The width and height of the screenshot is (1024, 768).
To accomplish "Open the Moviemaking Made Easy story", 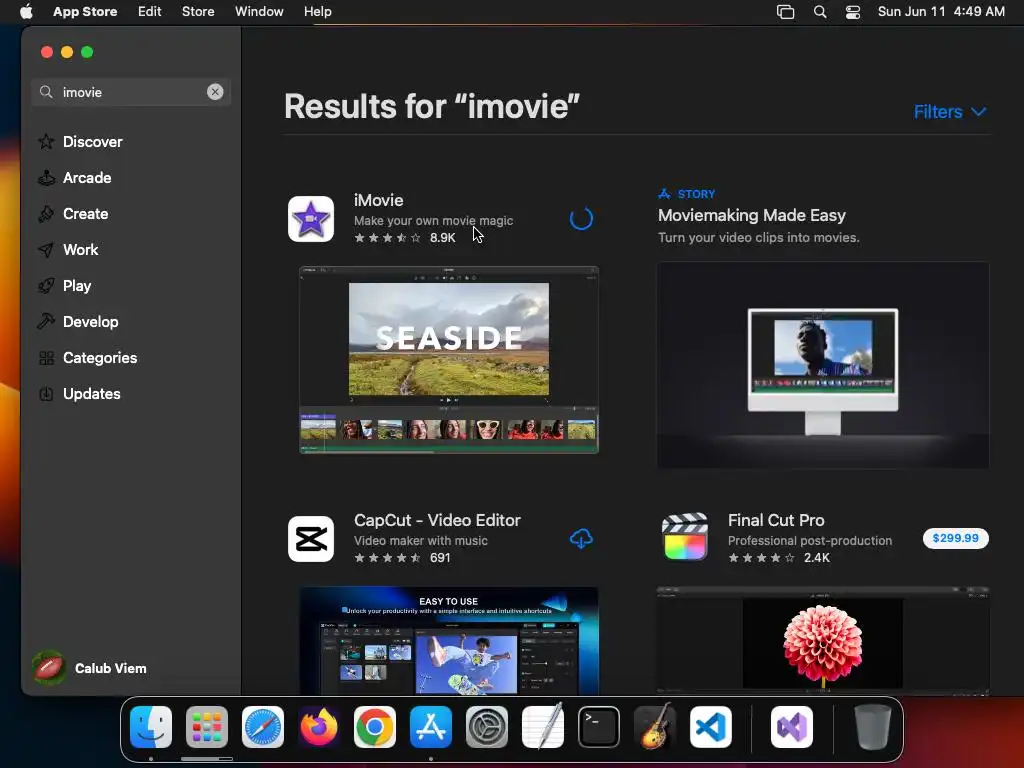I will 751,215.
